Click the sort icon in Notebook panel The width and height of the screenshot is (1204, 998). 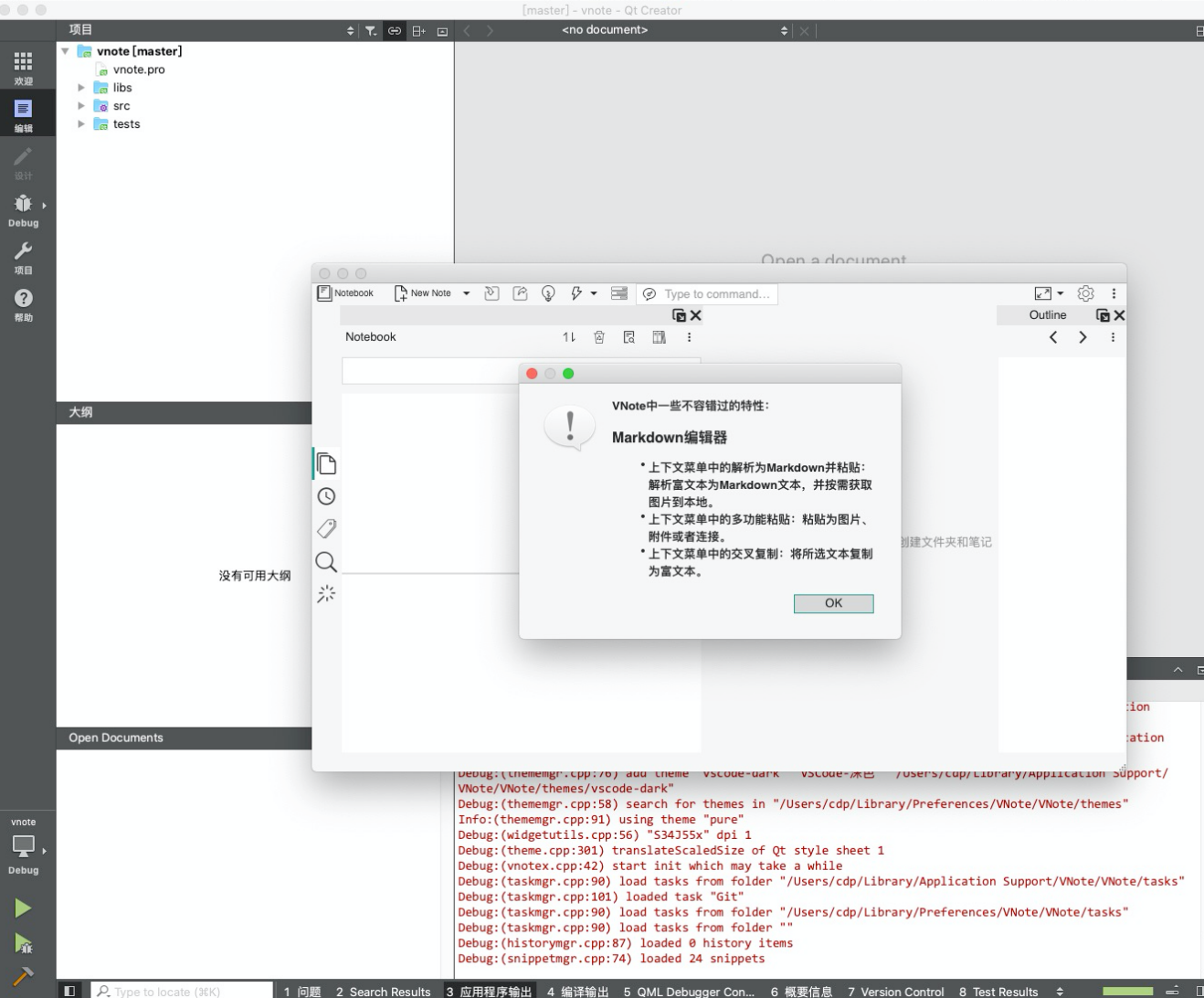tap(569, 337)
